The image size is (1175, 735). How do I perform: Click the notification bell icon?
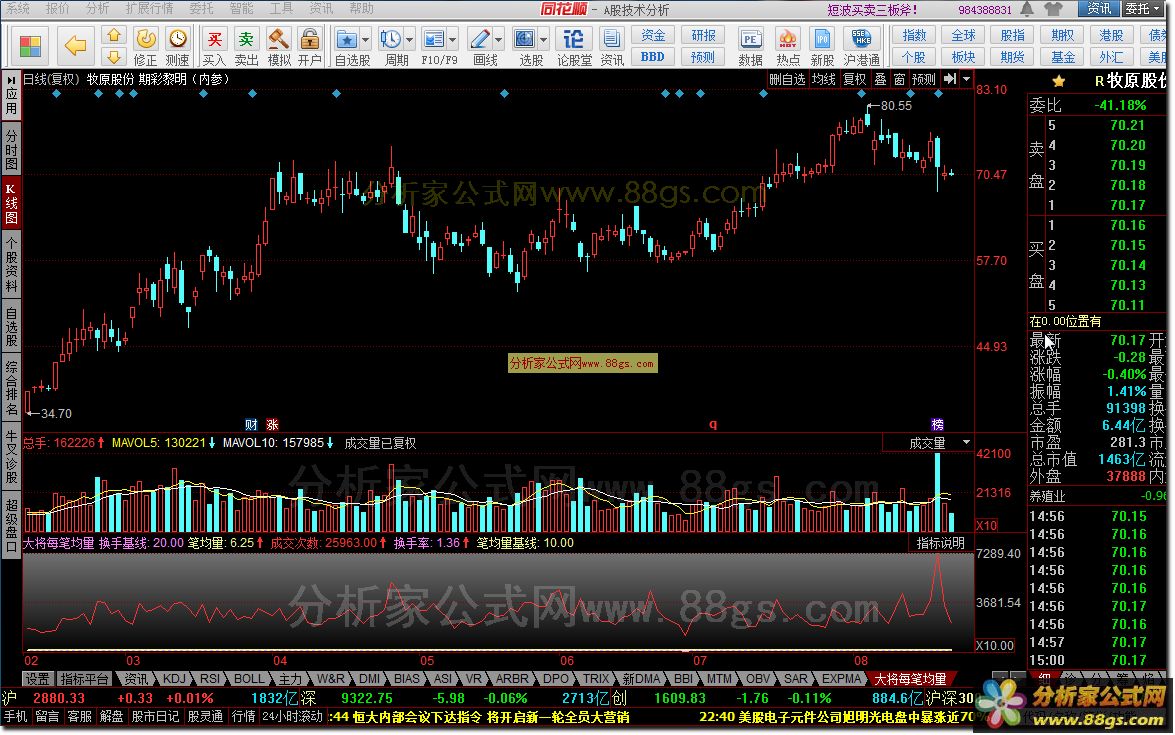[x=1027, y=9]
